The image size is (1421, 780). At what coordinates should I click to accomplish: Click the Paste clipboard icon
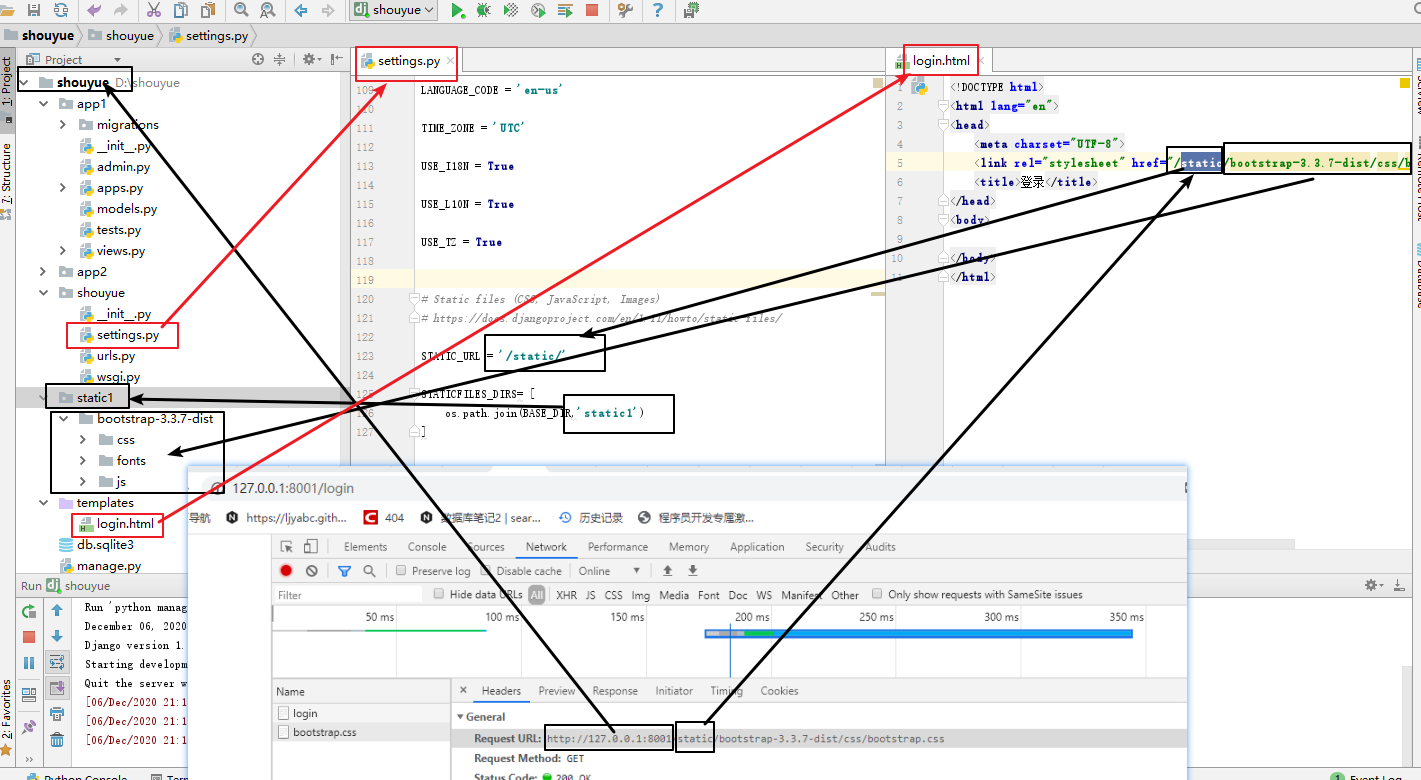point(207,10)
